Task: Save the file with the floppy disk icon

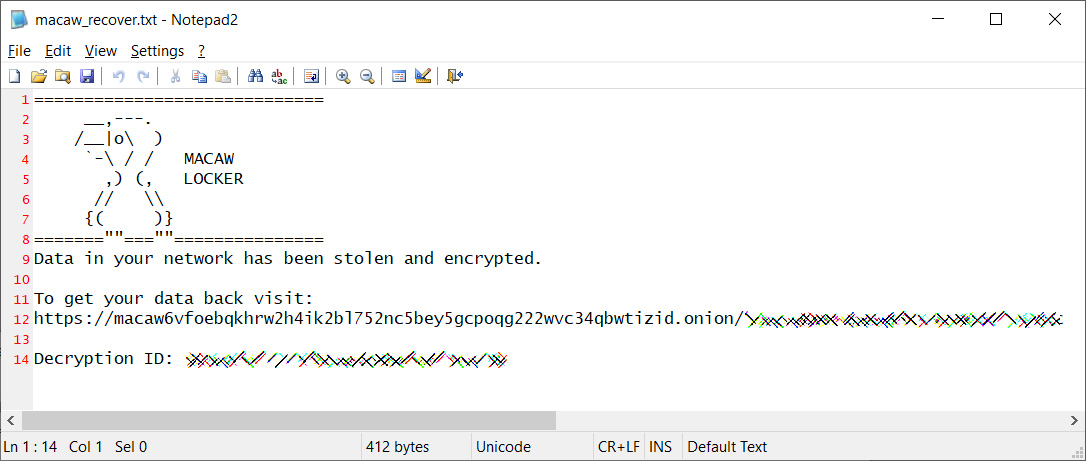Action: (87, 76)
